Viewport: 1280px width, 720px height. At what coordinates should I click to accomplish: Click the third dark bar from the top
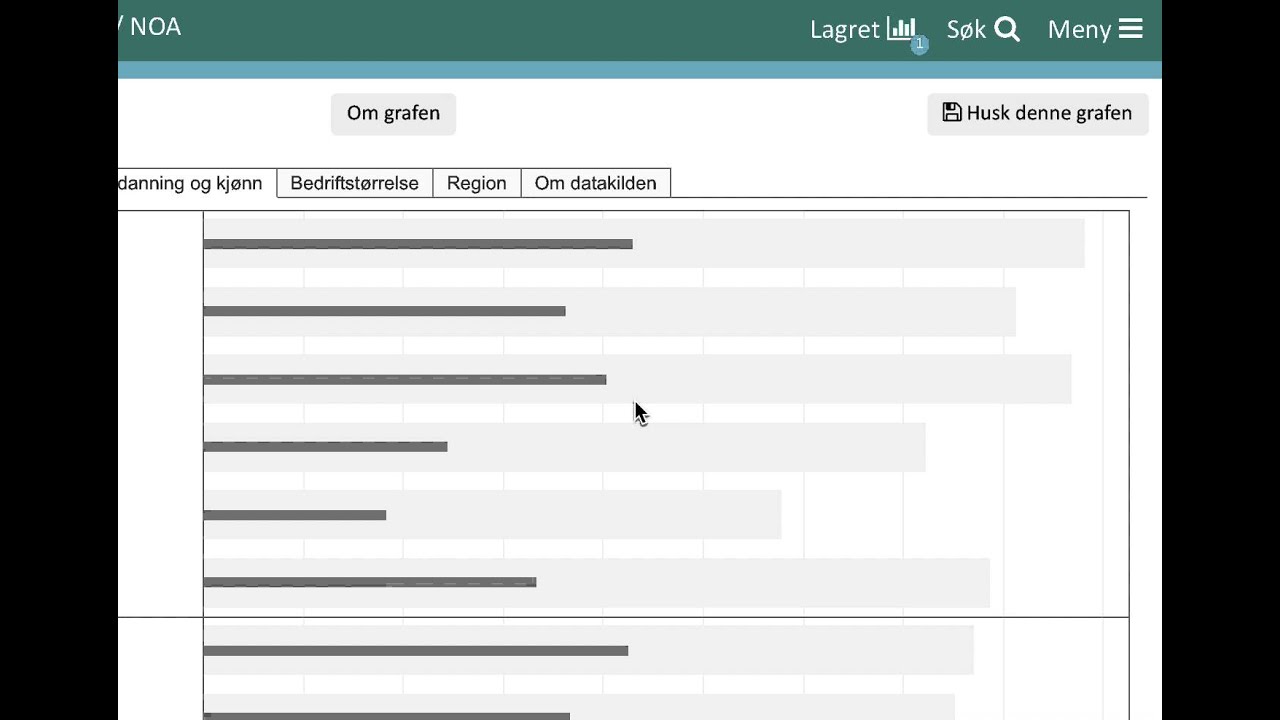pos(404,379)
